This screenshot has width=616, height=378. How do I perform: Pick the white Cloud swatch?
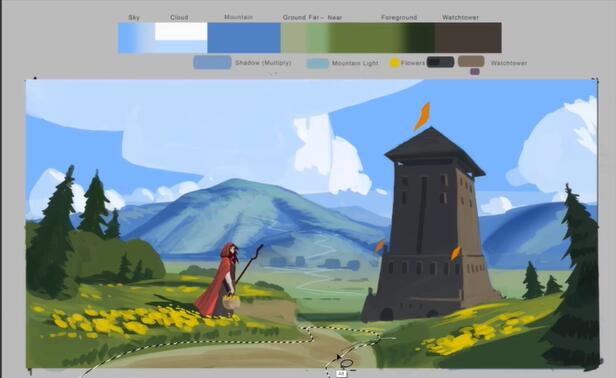coord(181,31)
